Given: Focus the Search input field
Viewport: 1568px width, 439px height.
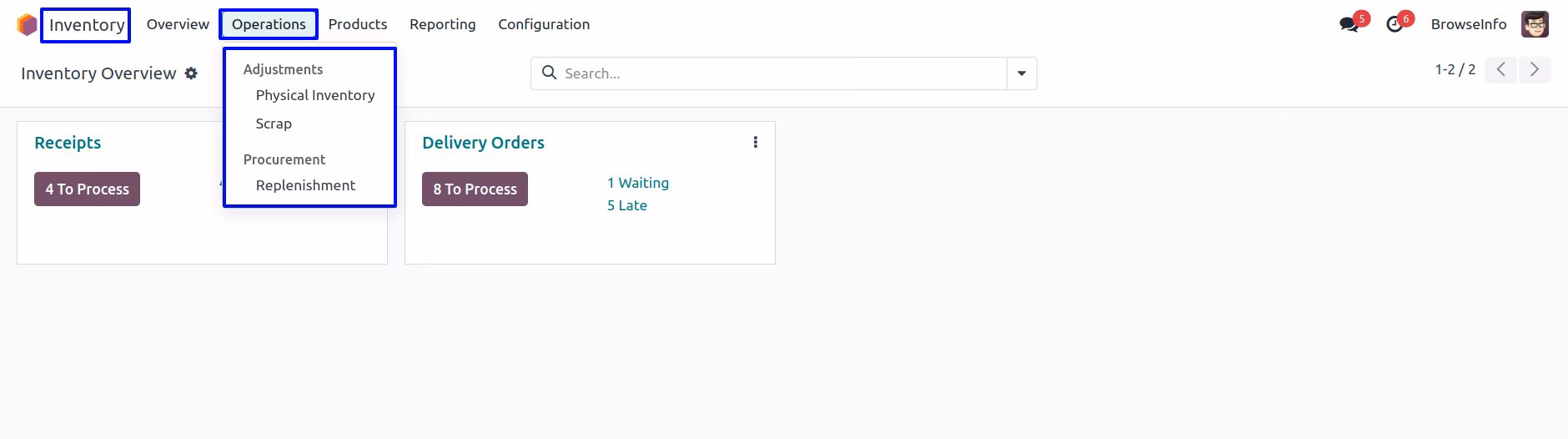Looking at the screenshot, I should click(784, 73).
